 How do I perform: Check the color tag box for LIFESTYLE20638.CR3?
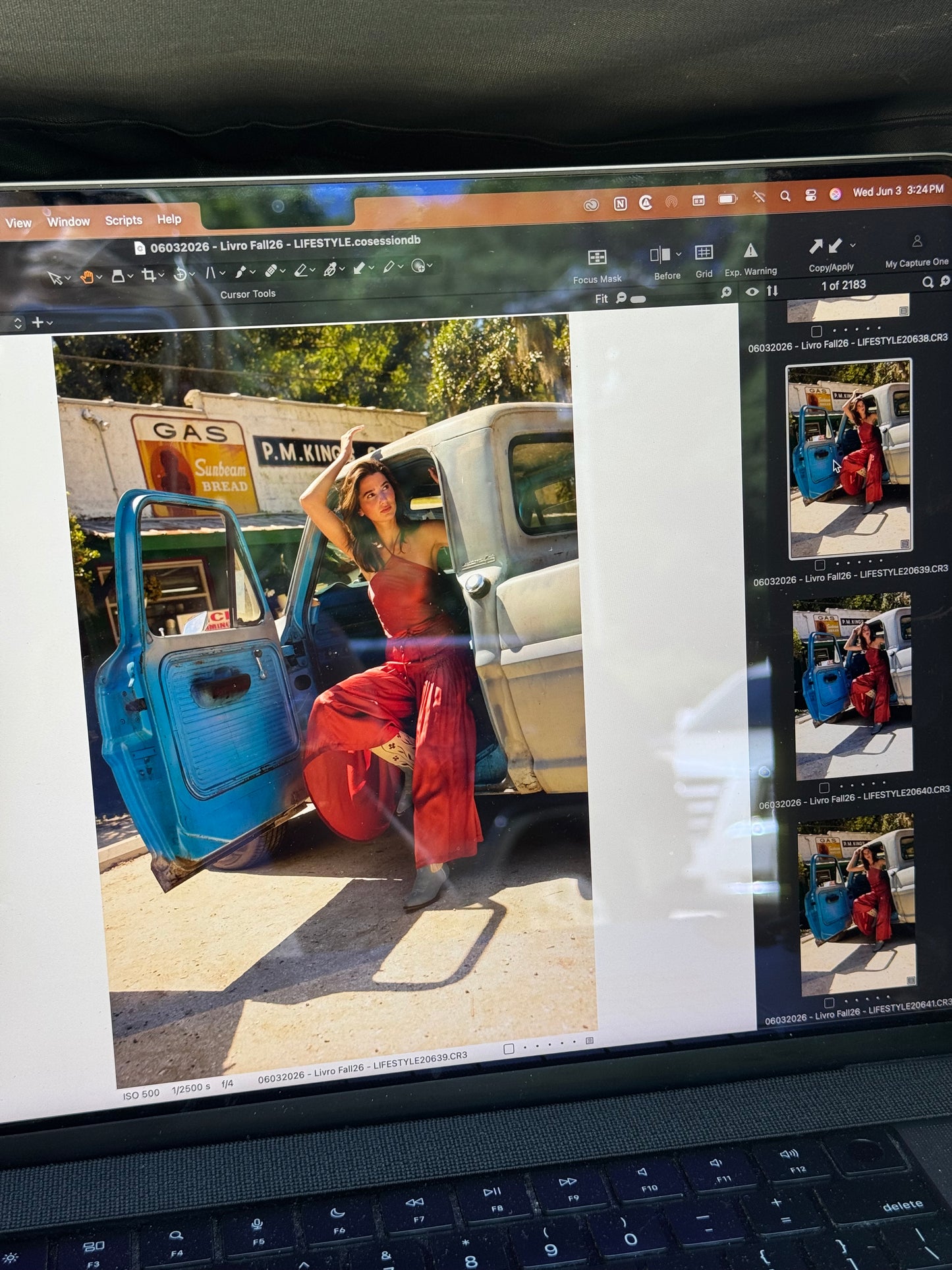click(x=816, y=331)
